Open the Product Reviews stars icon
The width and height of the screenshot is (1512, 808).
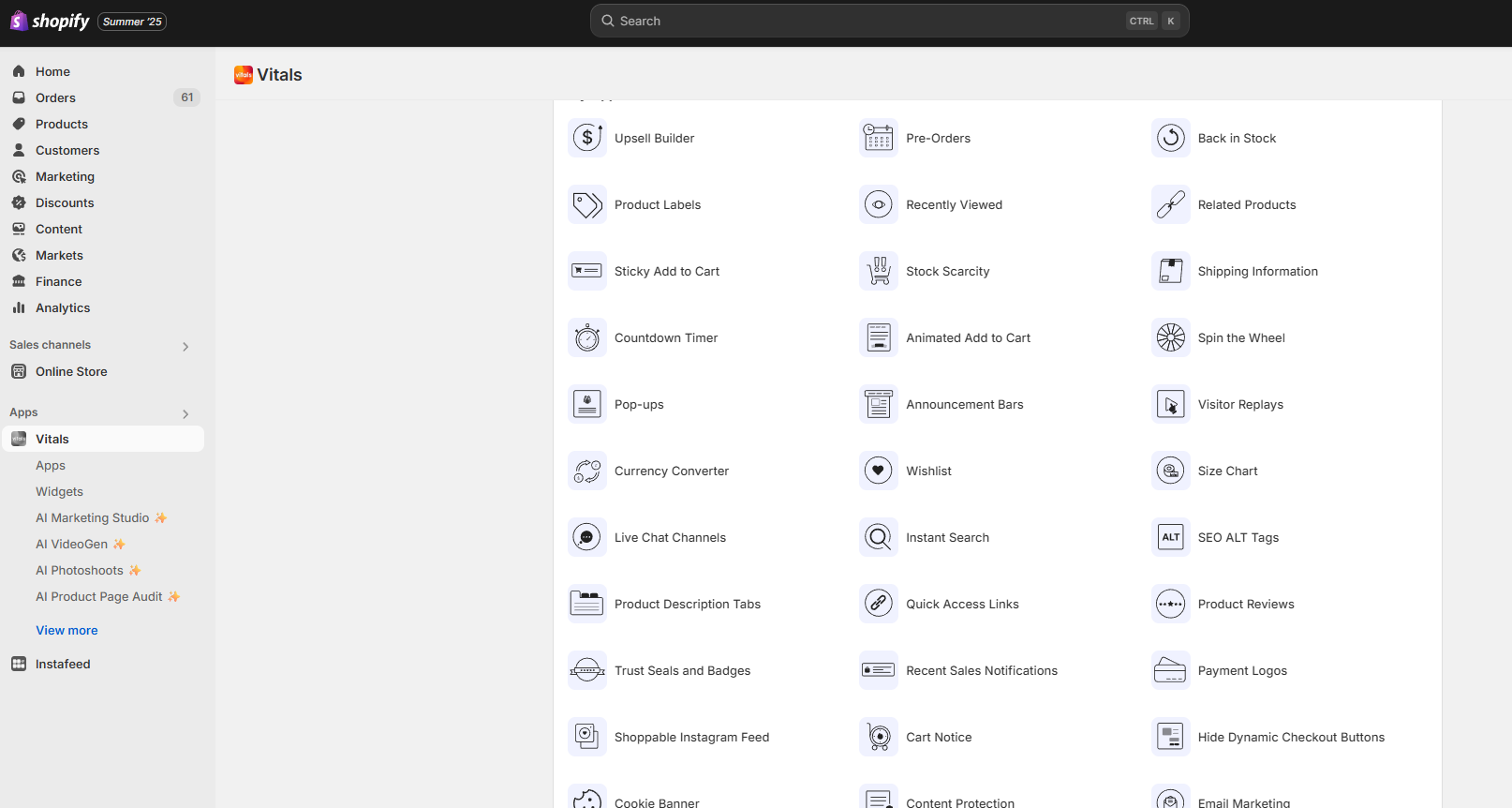pos(1171,604)
